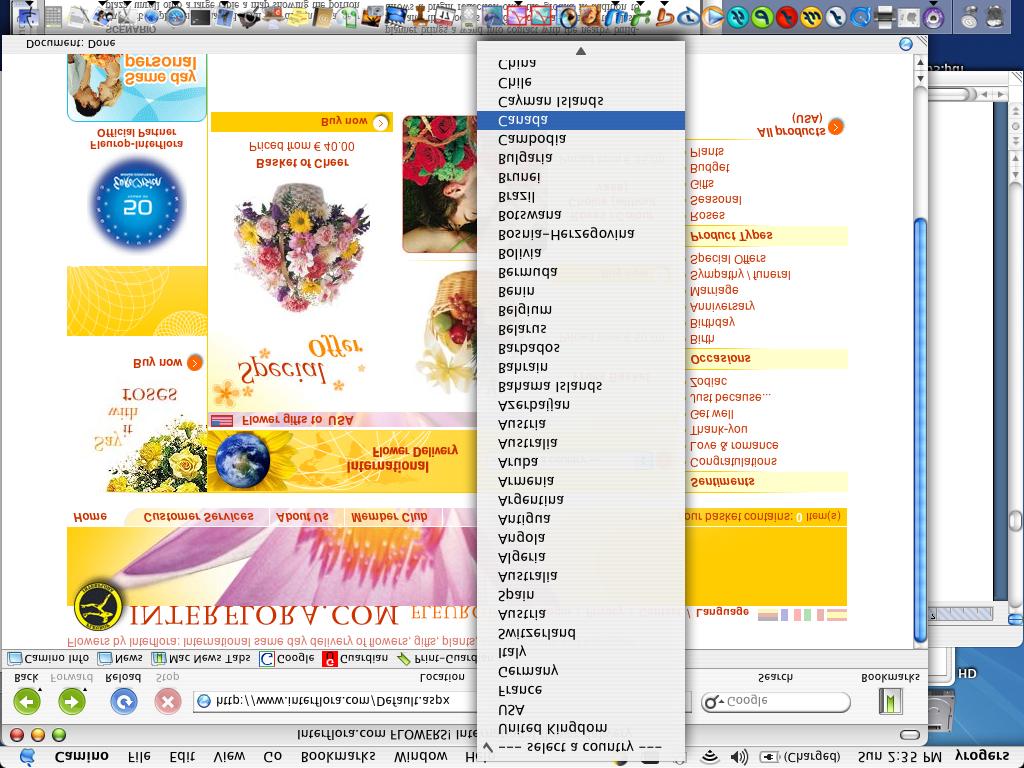Open the Congratulations link

[733, 462]
